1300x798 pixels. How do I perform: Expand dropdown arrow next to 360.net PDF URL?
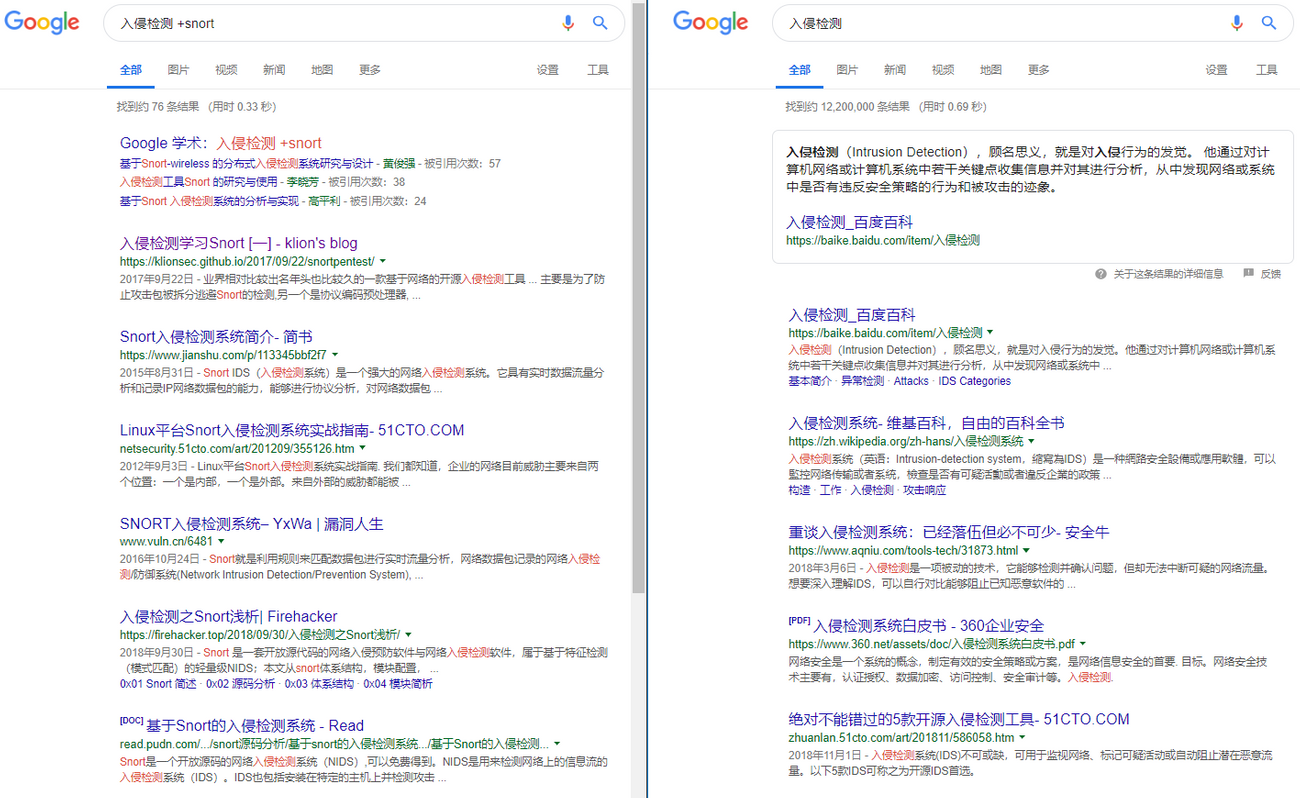[x=1083, y=644]
